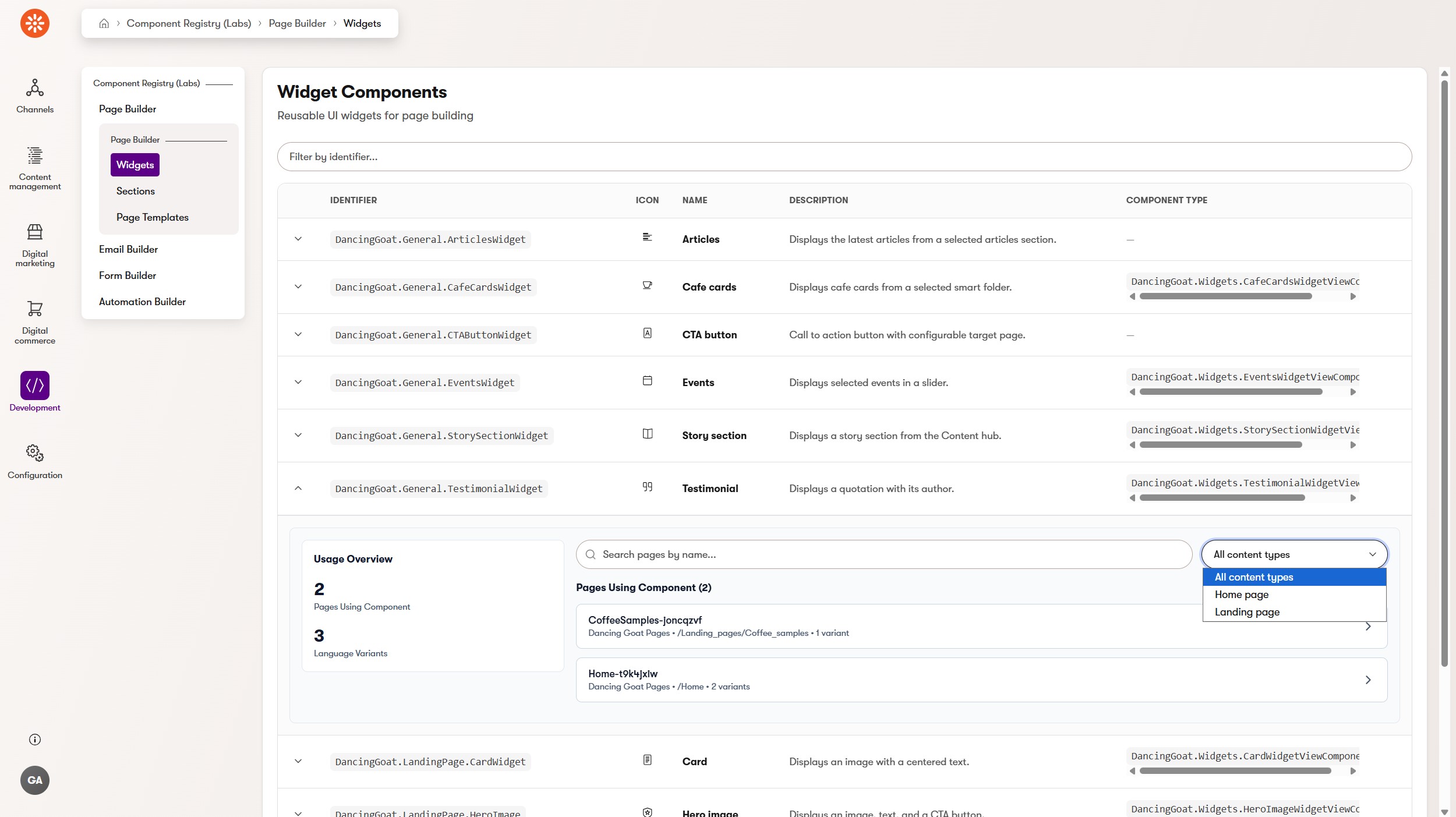Open the CoffeeSamples-joncqzvf page entry
The image size is (1456, 817).
point(981,626)
